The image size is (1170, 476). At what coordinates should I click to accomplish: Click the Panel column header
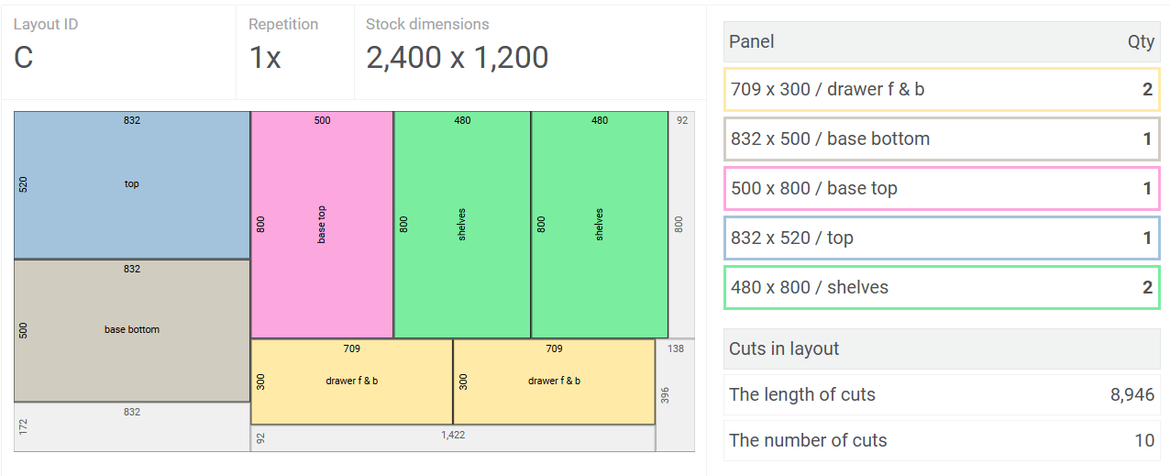coord(752,42)
